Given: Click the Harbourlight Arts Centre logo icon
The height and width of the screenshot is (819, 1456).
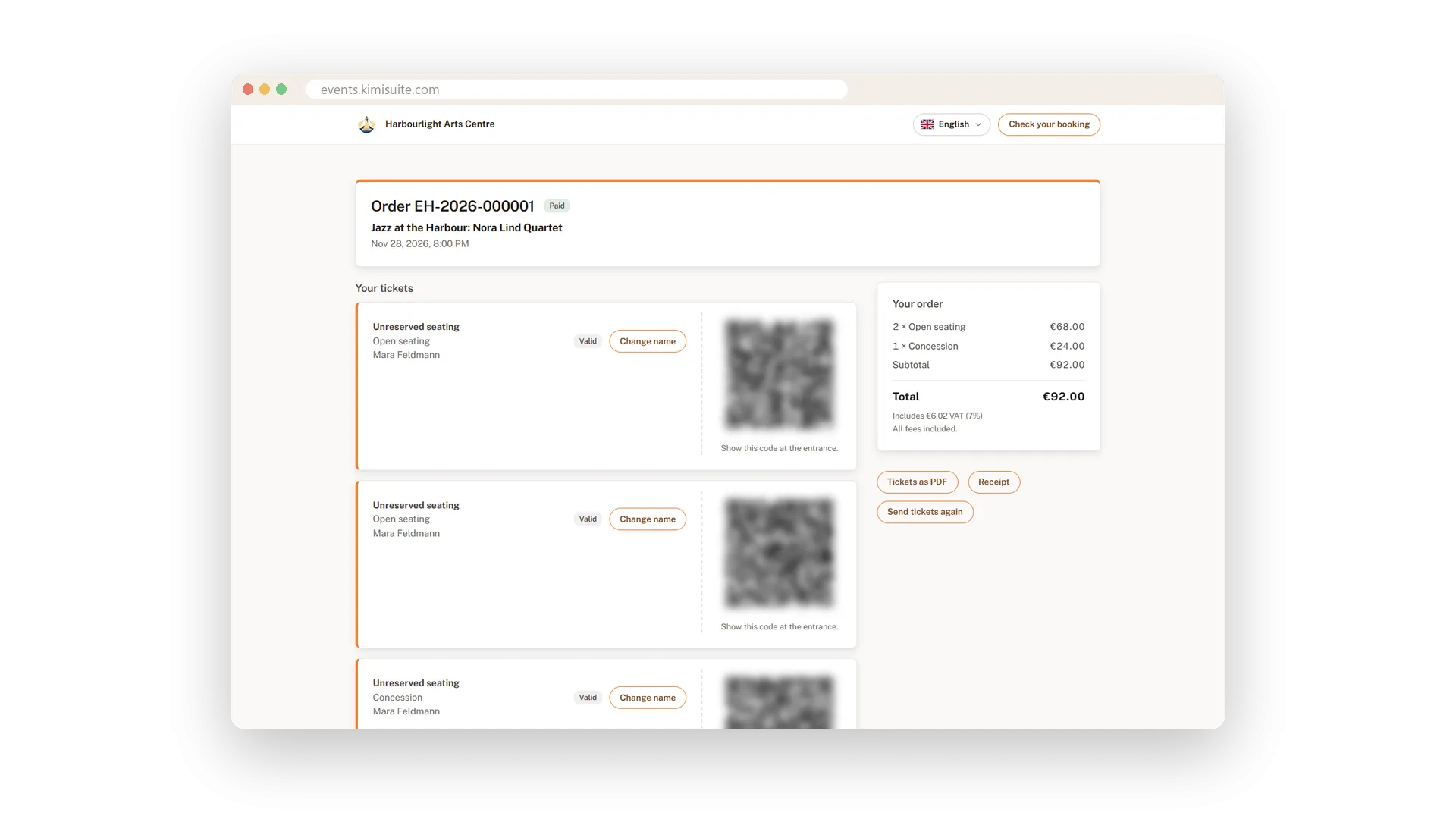Looking at the screenshot, I should pyautogui.click(x=366, y=124).
